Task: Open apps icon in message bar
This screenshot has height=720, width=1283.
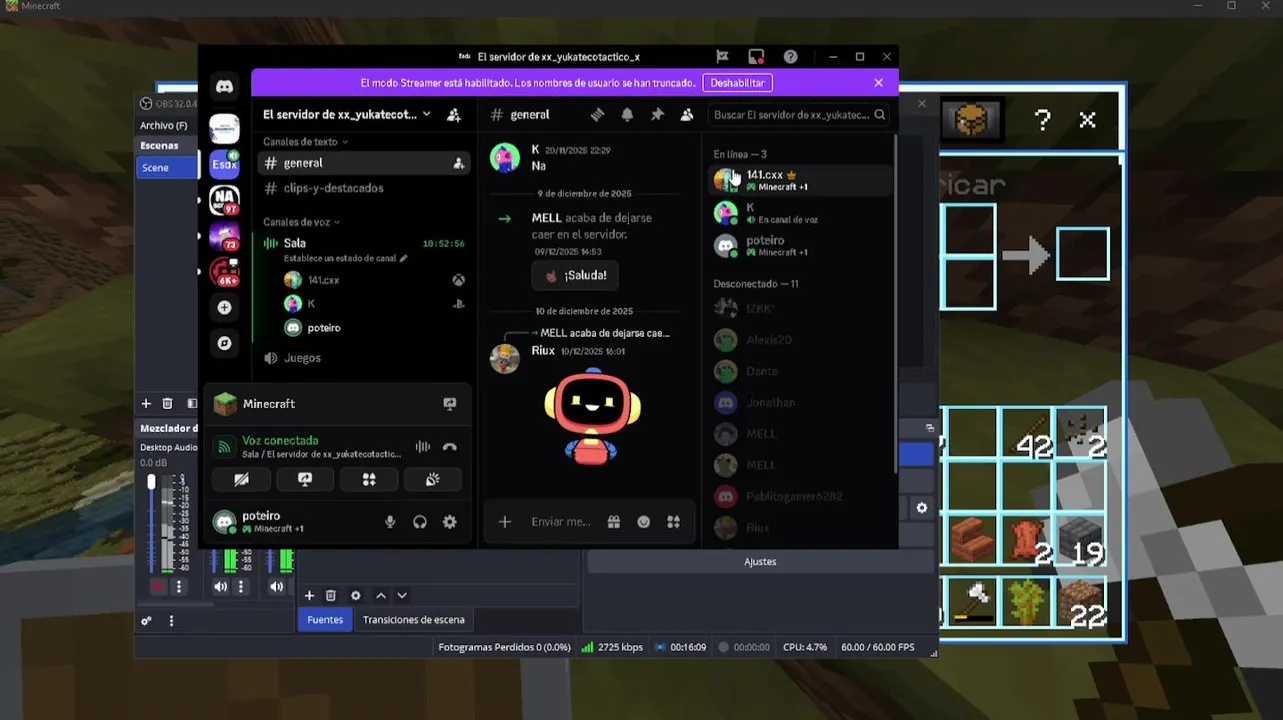Action: point(674,522)
